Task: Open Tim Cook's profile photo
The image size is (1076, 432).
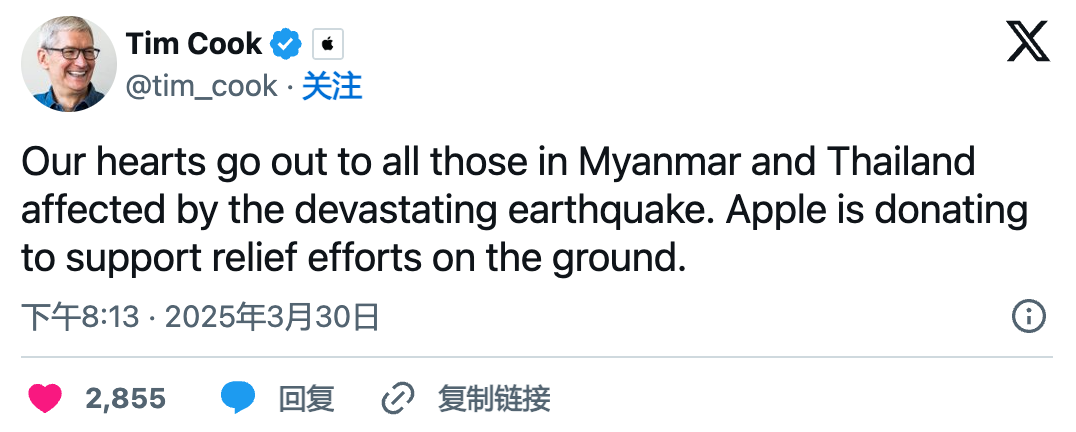Action: [x=69, y=63]
